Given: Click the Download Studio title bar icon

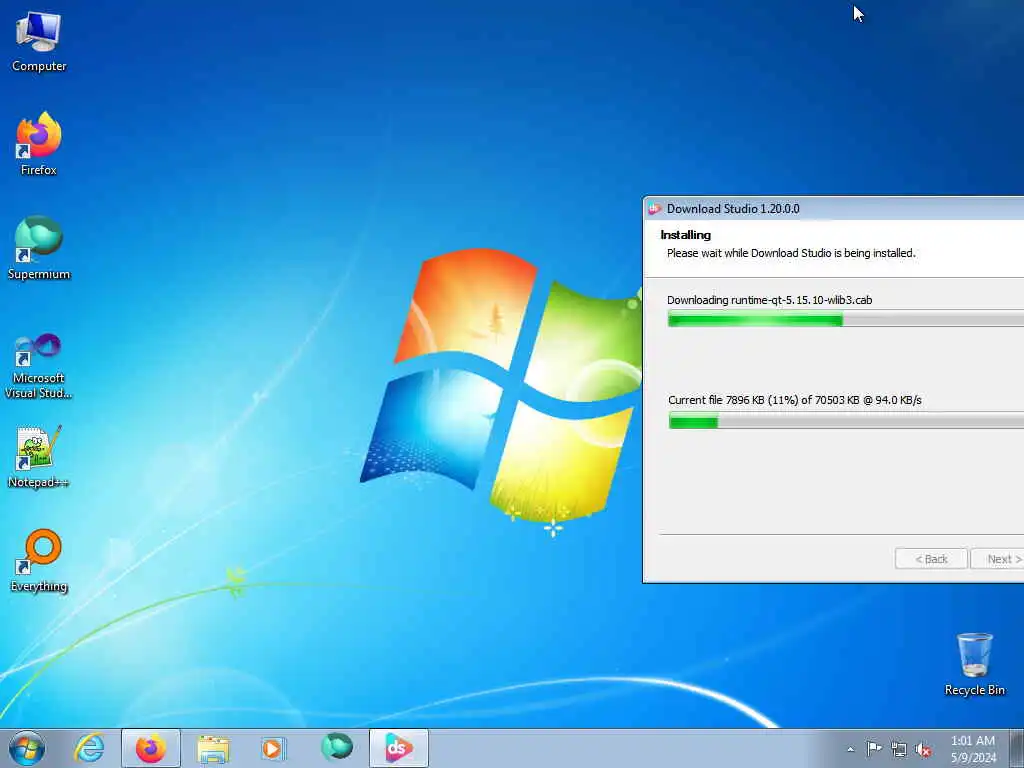Looking at the screenshot, I should pos(655,209).
